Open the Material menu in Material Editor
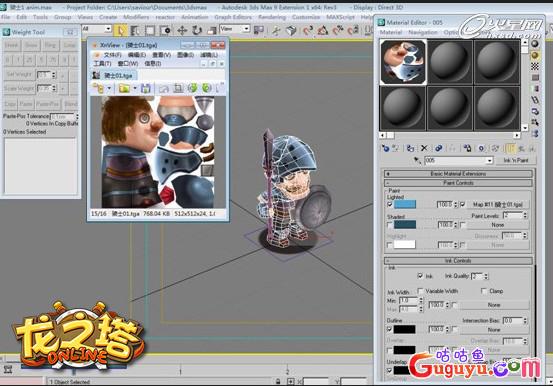The height and width of the screenshot is (386, 553). [391, 32]
